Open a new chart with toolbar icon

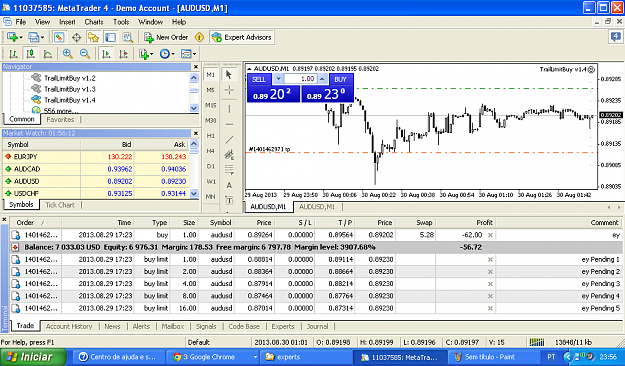point(12,37)
